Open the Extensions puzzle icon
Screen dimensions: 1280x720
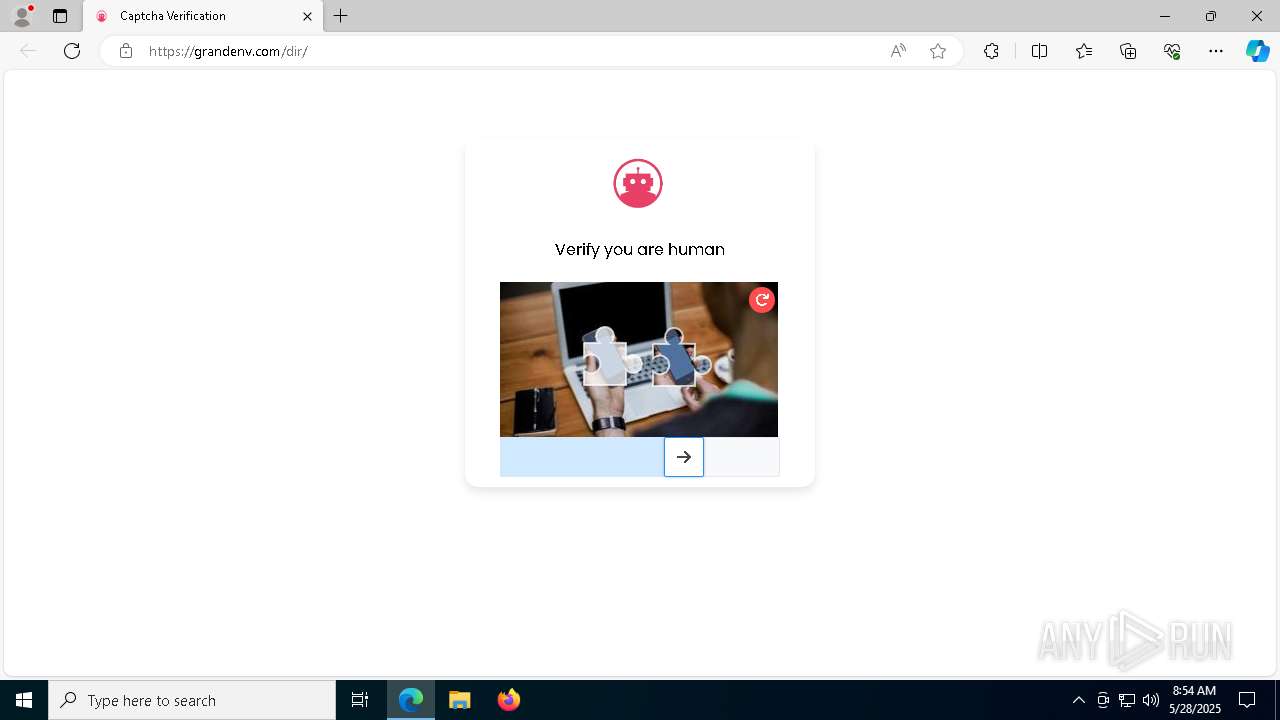point(991,51)
